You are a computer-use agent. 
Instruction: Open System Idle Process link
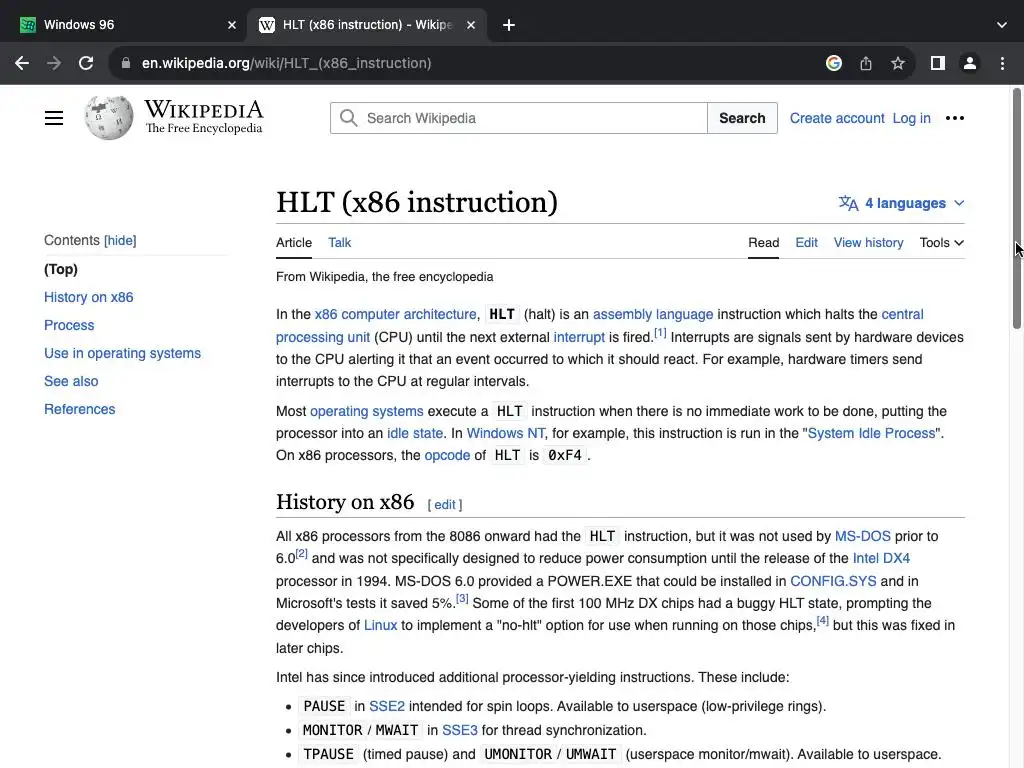[x=871, y=434]
